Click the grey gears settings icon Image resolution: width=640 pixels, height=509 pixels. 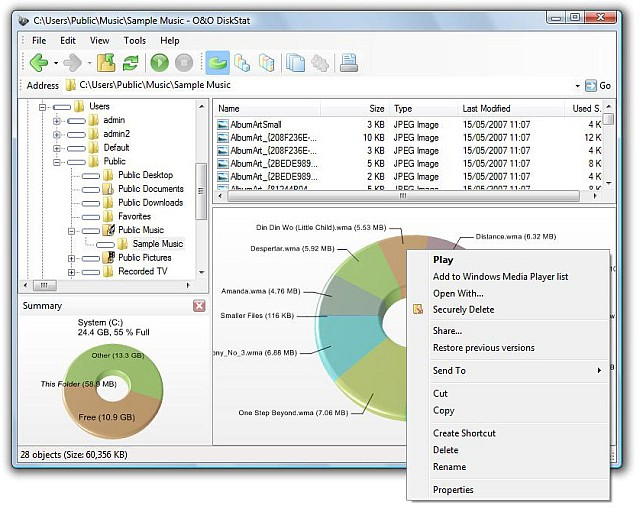pos(320,63)
